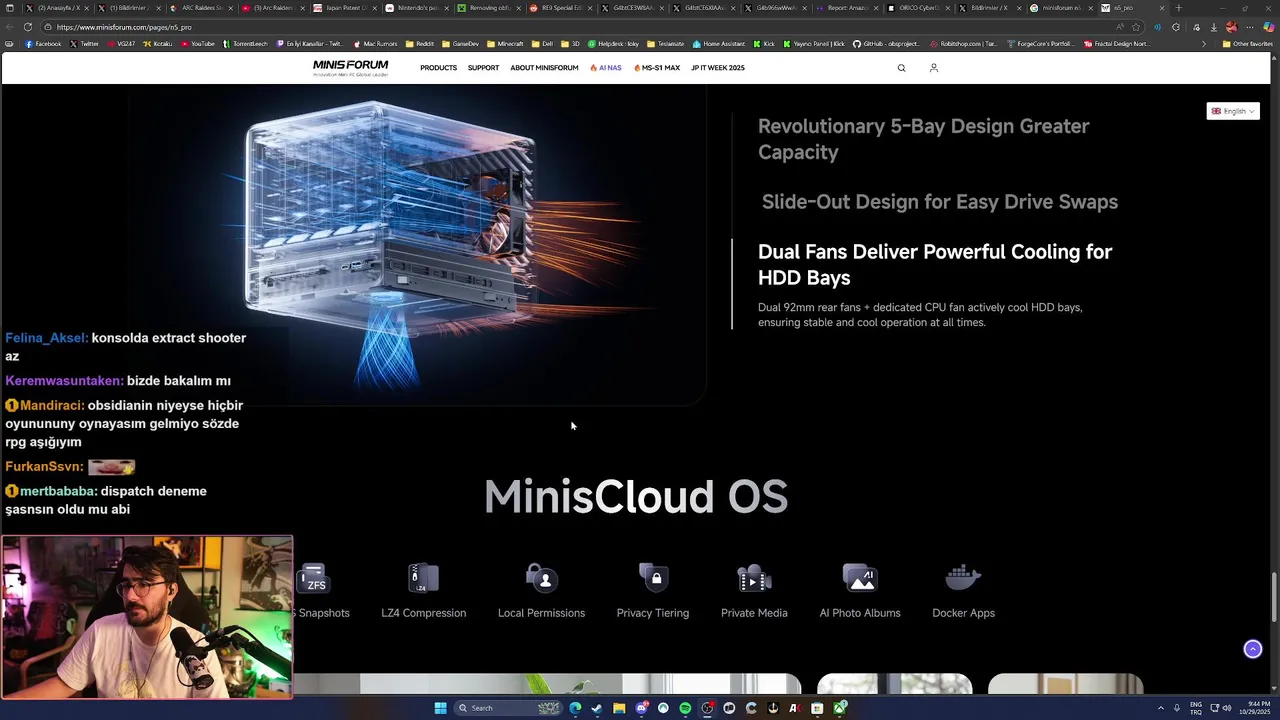Open the Kick bookmark
Screen dimensions: 1280x720
pyautogui.click(x=764, y=44)
